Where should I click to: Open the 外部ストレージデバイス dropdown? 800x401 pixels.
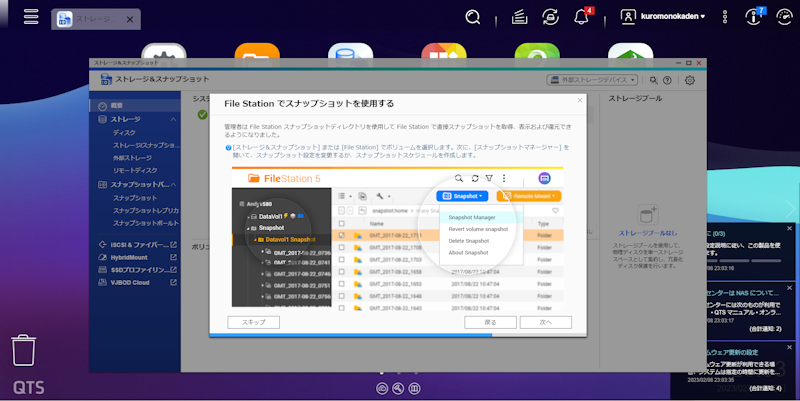pyautogui.click(x=592, y=80)
